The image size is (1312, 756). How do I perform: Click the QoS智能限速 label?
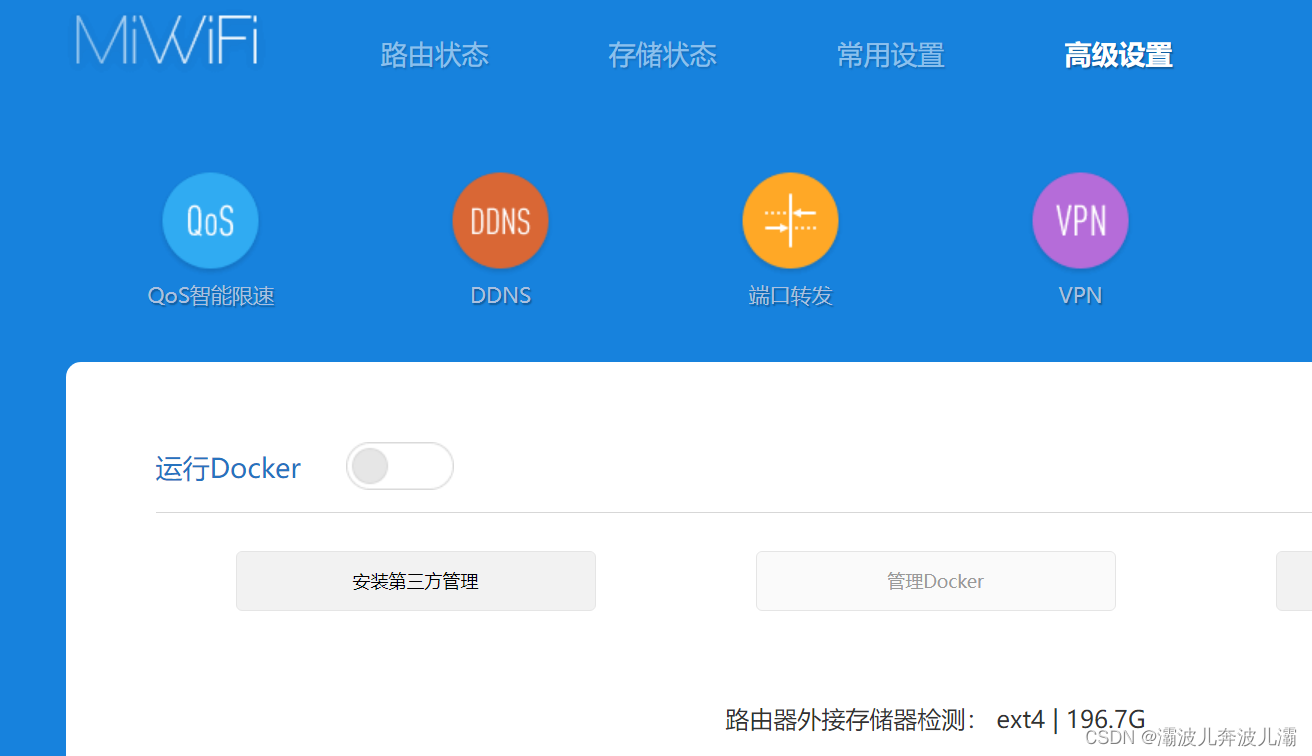point(211,296)
